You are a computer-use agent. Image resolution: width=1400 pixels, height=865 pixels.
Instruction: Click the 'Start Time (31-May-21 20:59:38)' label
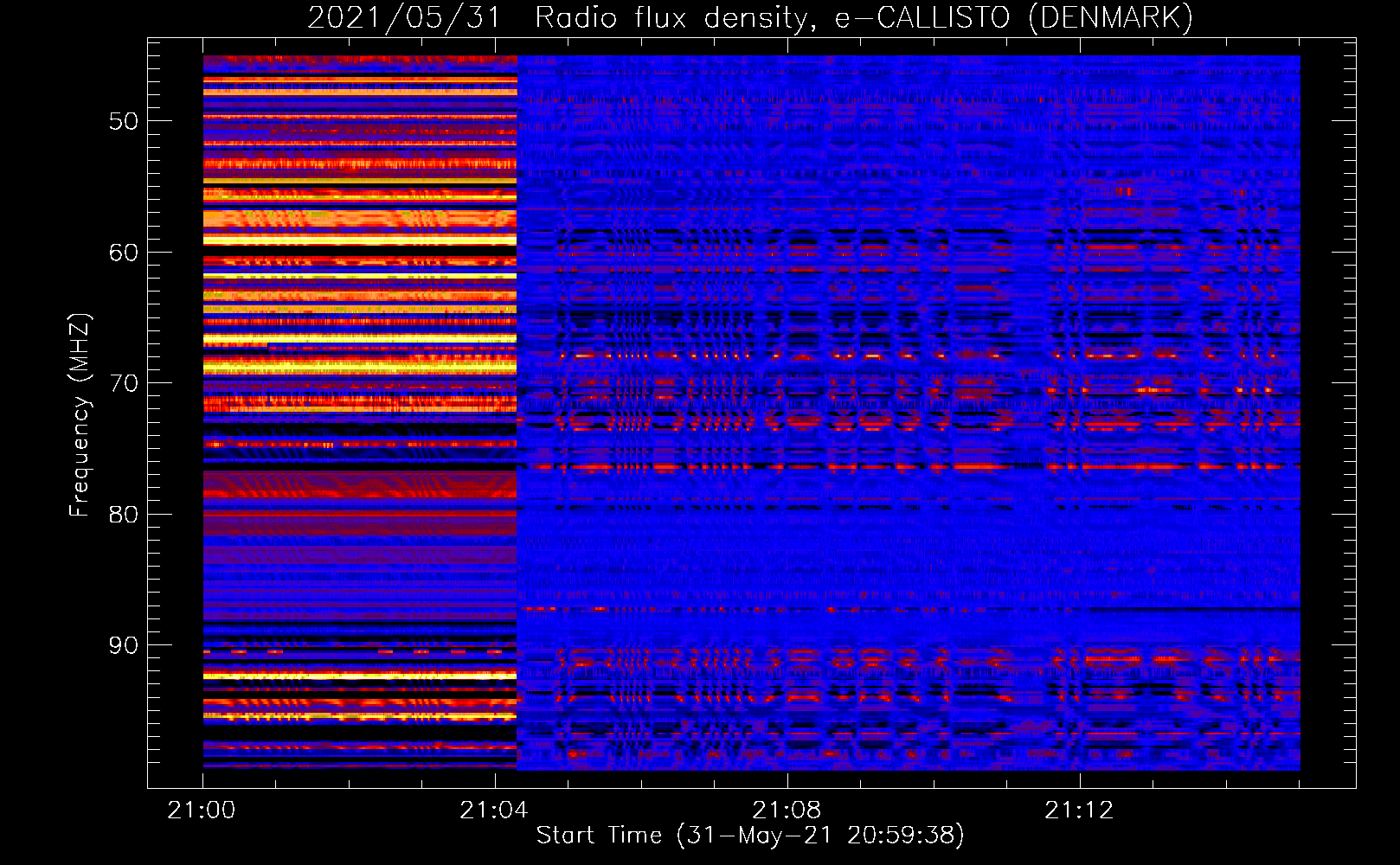click(x=750, y=835)
